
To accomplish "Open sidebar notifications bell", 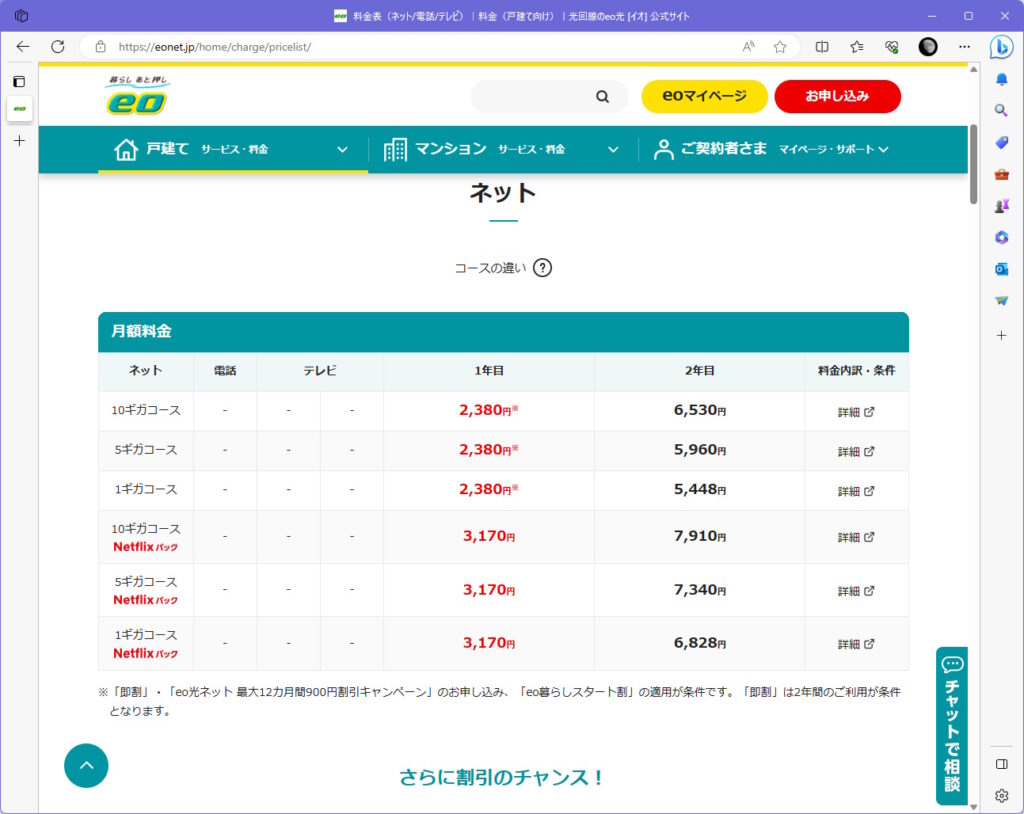I will 1001,80.
